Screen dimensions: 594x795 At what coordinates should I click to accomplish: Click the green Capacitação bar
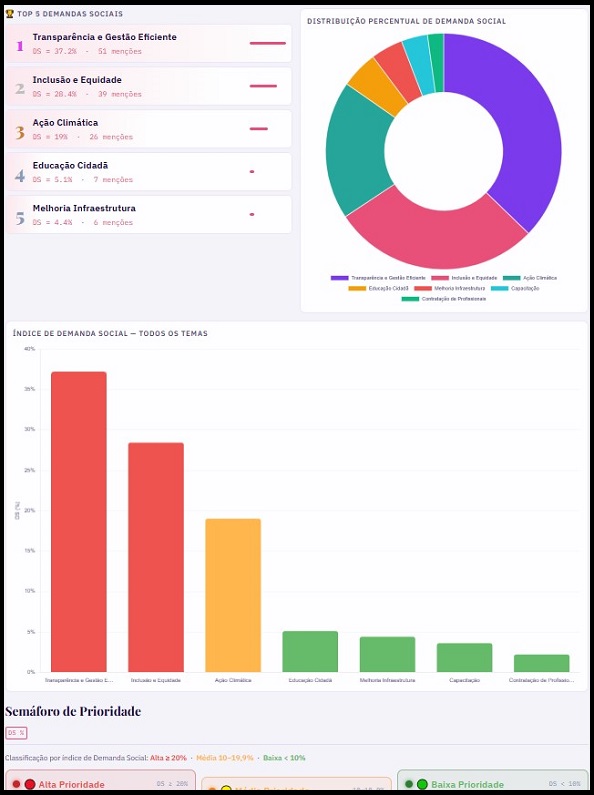pos(464,658)
